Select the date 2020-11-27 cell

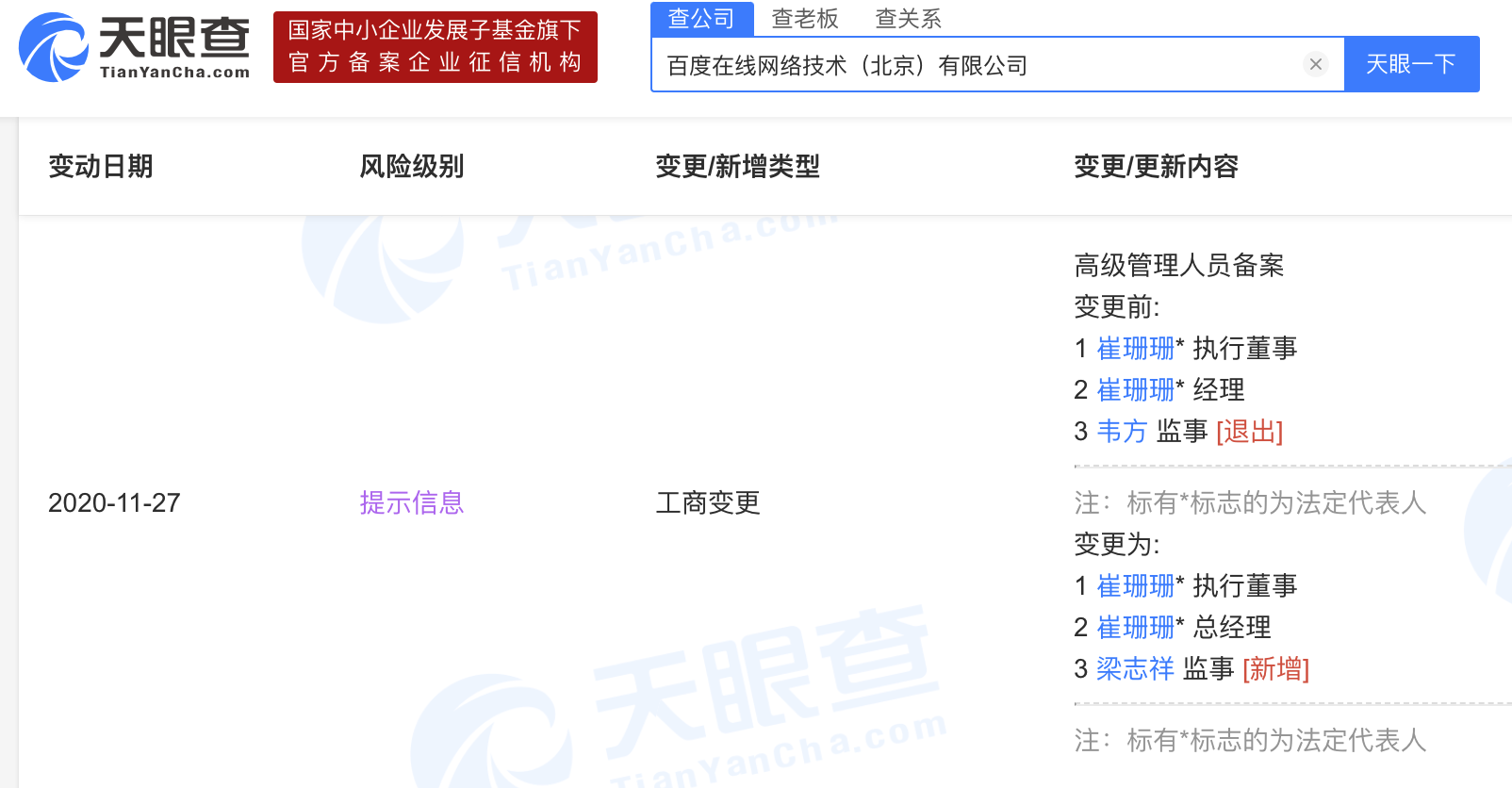tap(114, 503)
